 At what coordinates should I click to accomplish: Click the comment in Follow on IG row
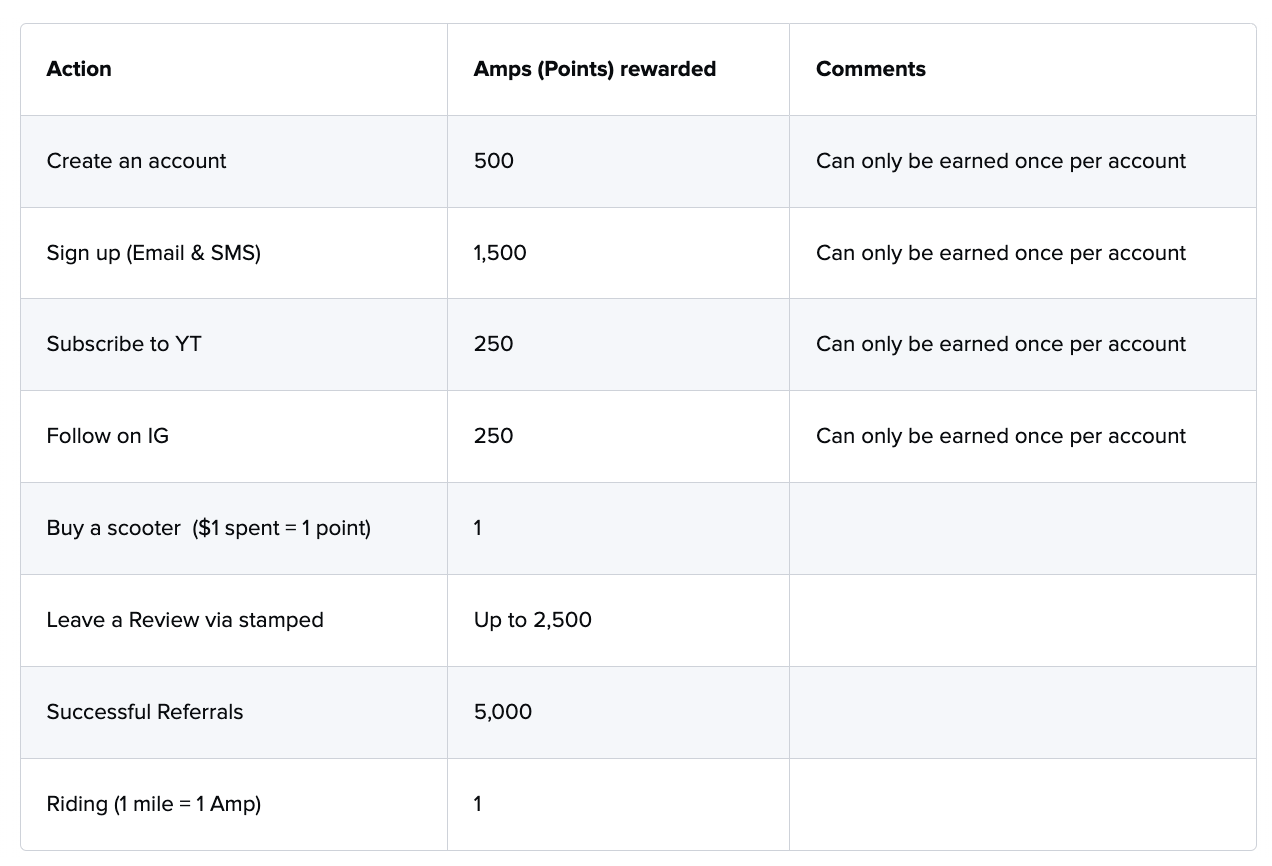(1000, 436)
